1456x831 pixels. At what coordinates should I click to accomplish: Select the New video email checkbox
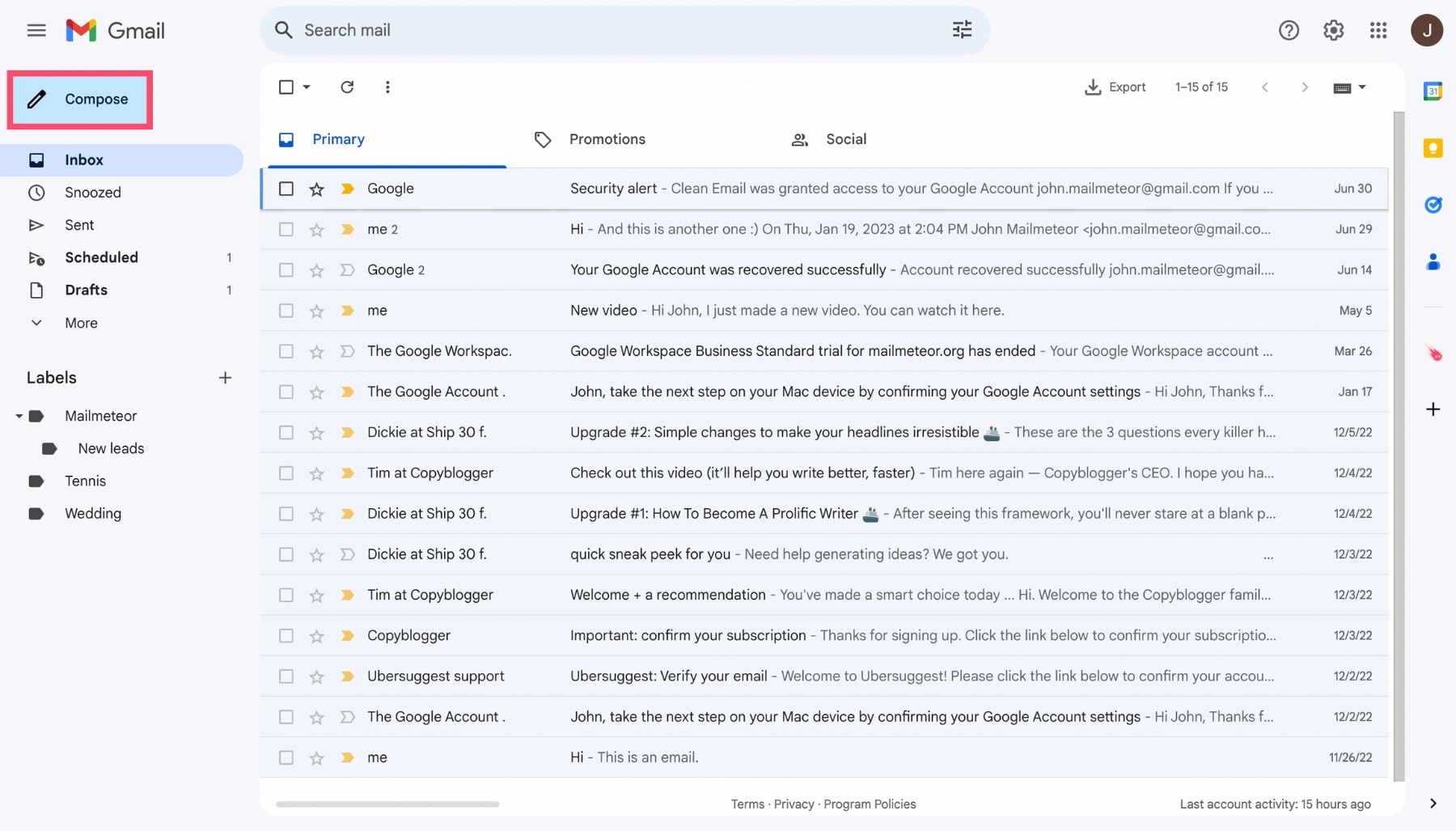[286, 311]
